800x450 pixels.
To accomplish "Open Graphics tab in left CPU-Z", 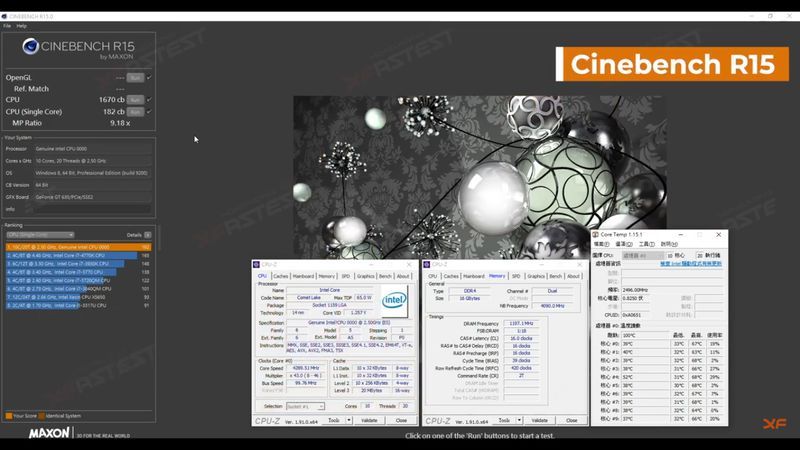I will click(365, 276).
